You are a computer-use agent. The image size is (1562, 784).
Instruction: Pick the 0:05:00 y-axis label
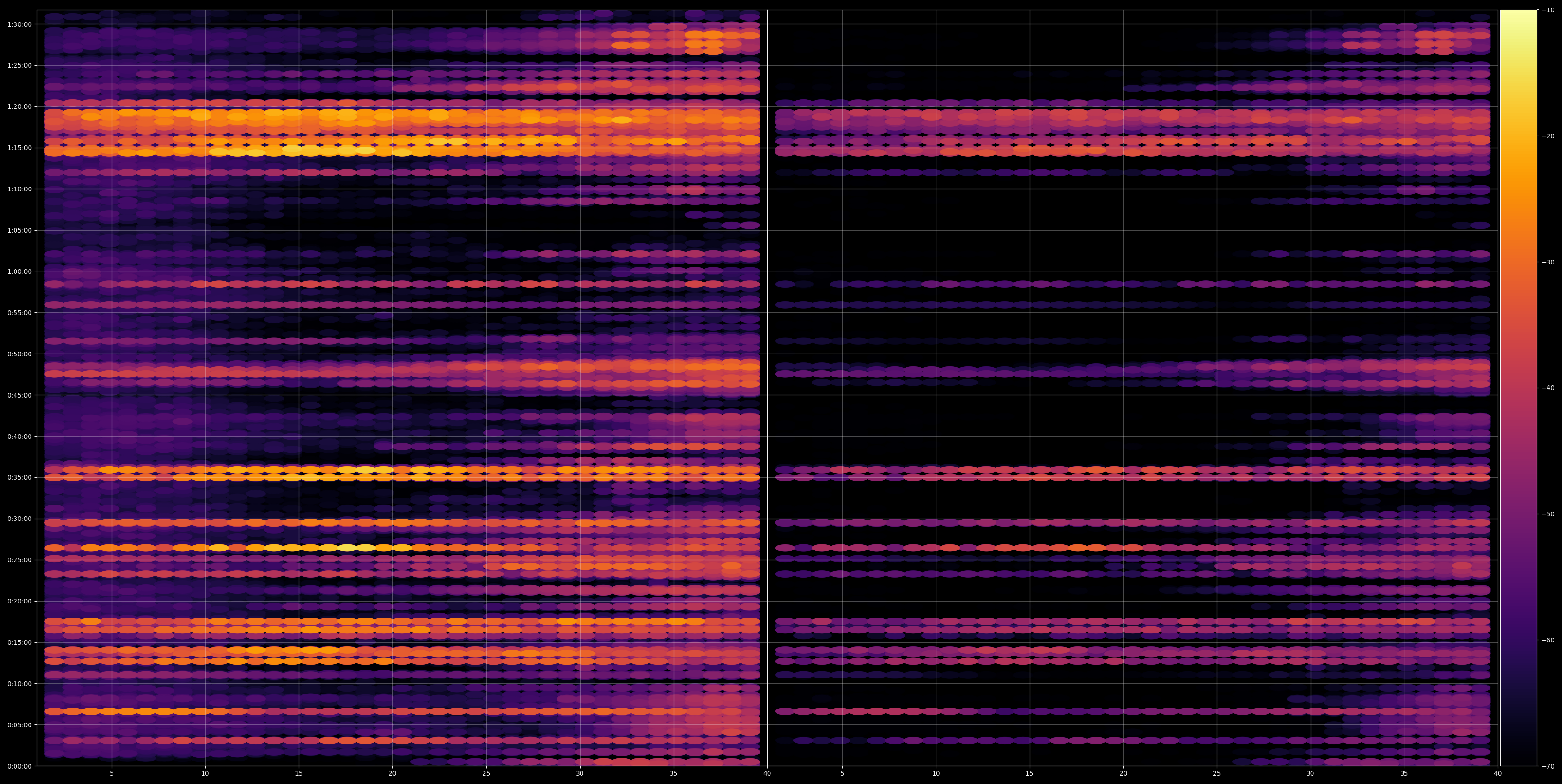click(19, 725)
